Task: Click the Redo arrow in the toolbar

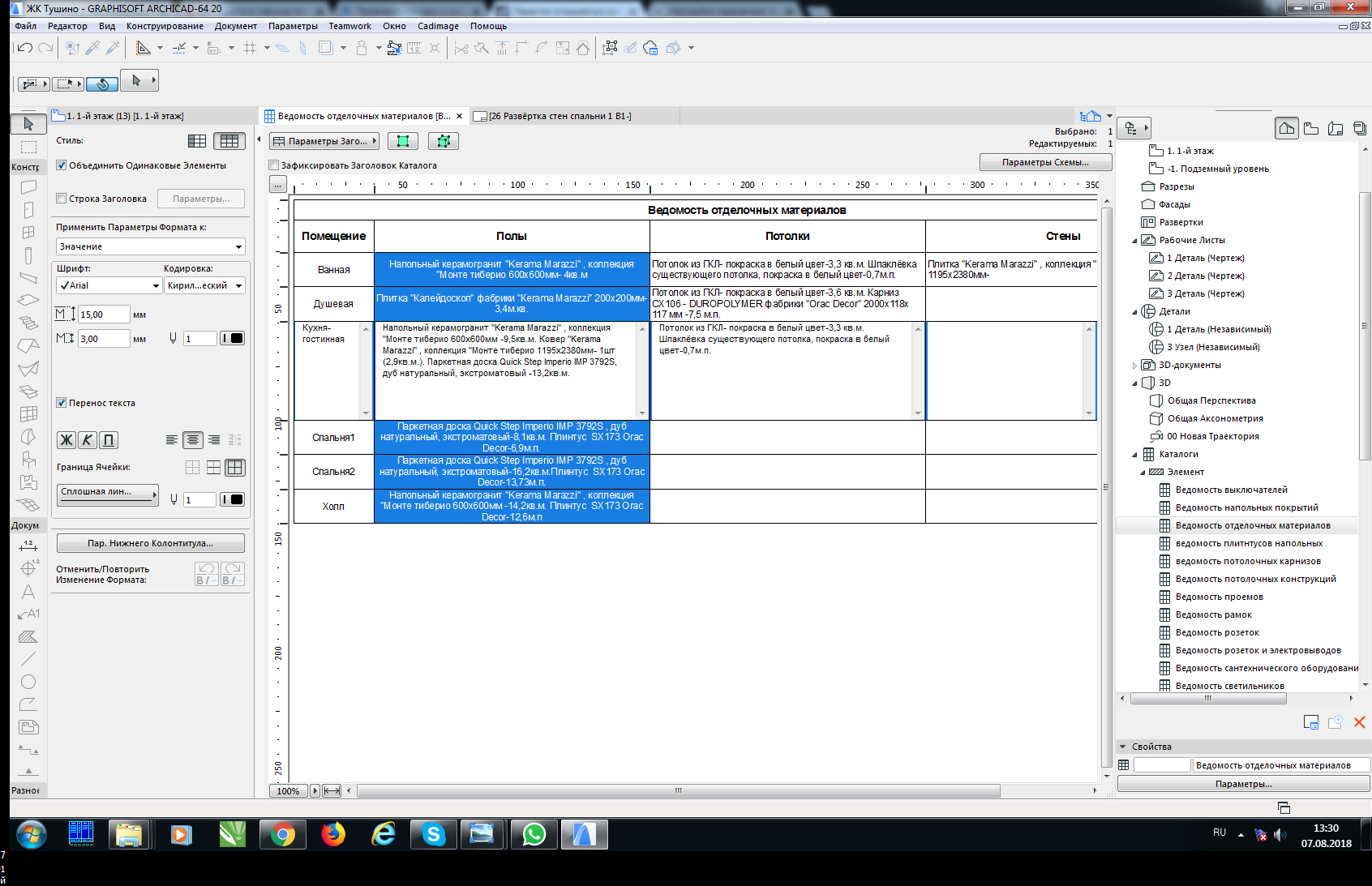Action: click(46, 48)
